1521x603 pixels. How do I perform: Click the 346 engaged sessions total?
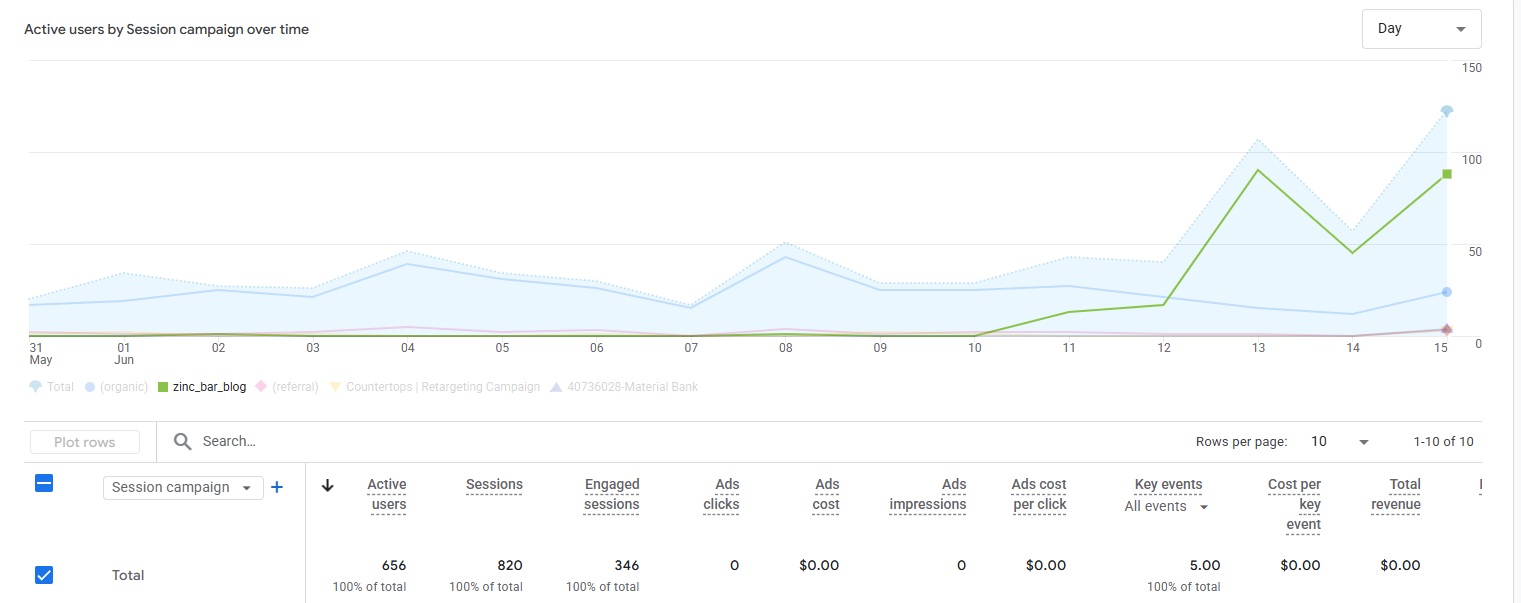point(627,565)
